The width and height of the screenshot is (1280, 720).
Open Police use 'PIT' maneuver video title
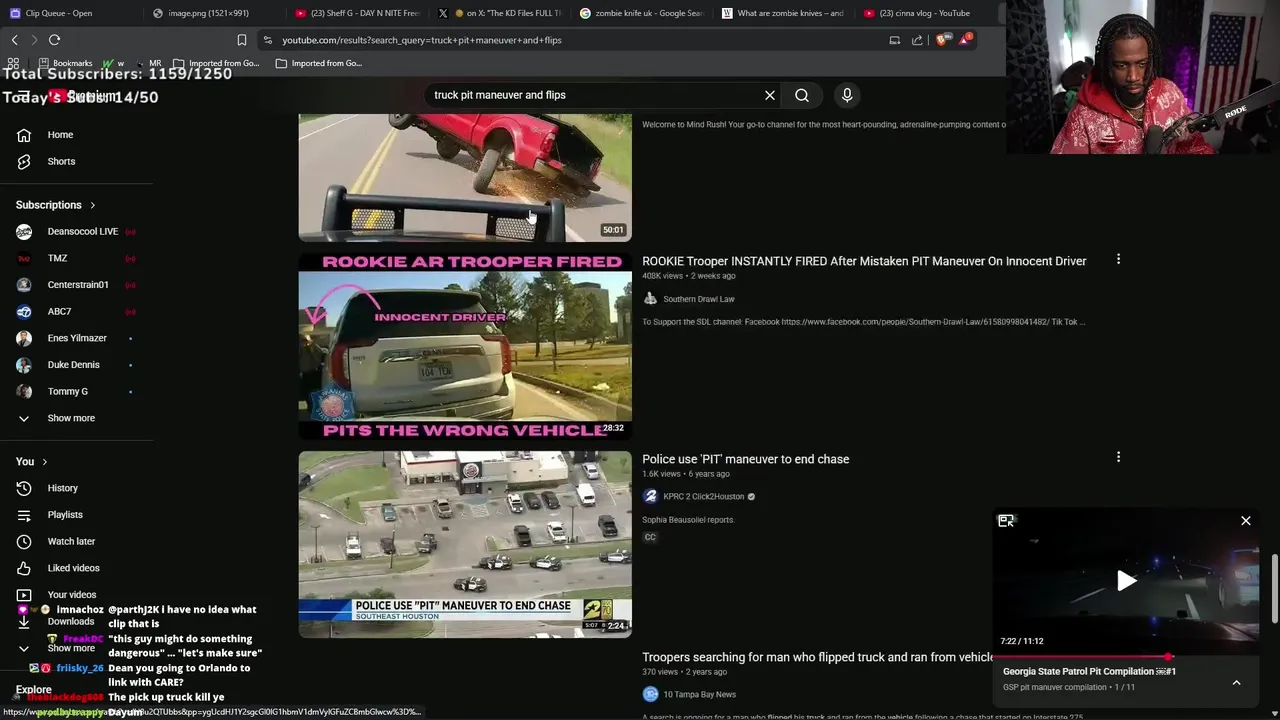[x=745, y=459]
